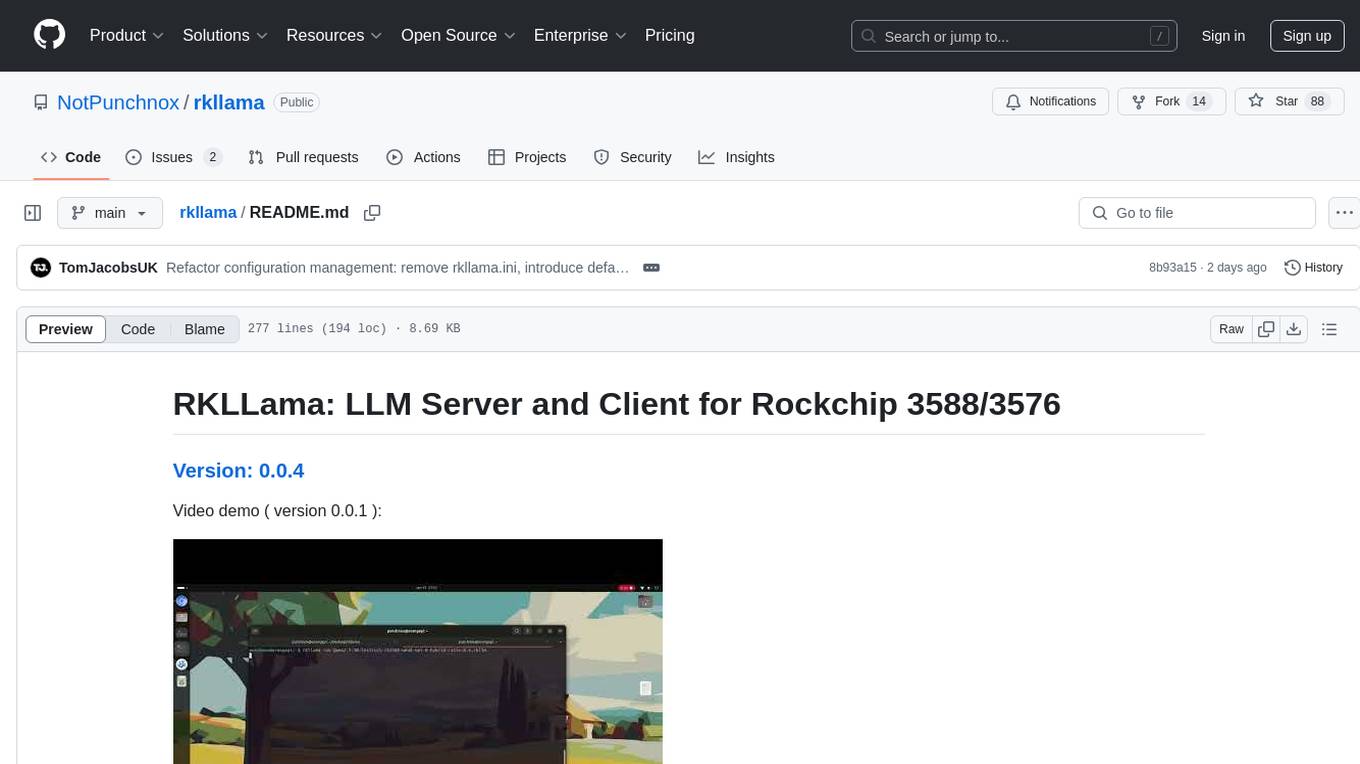Open the Pricing page
The width and height of the screenshot is (1360, 764).
click(x=670, y=35)
